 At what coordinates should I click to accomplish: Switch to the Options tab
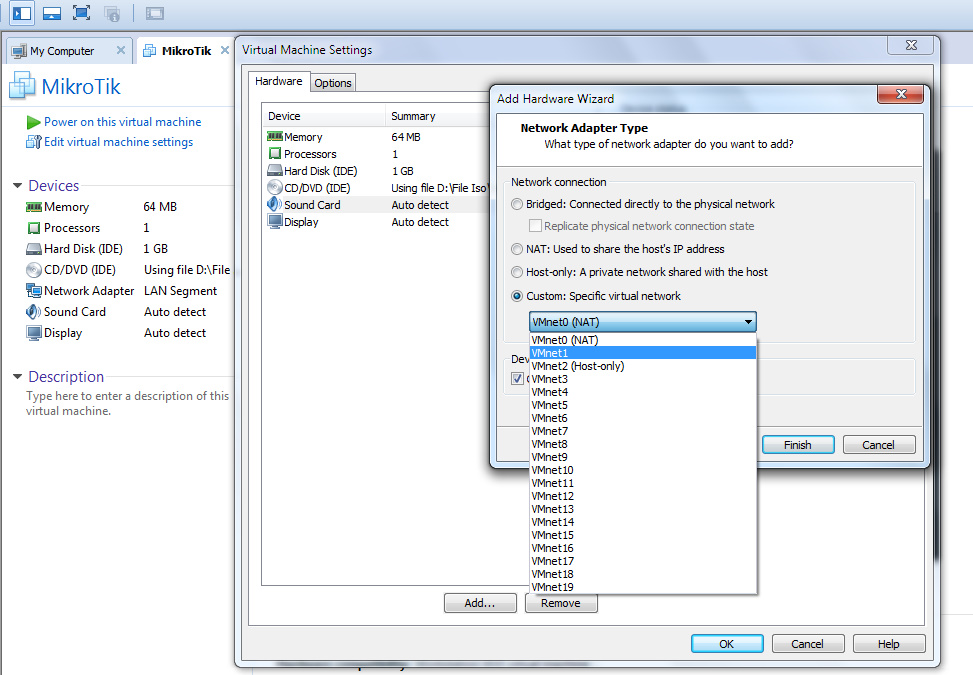(333, 83)
